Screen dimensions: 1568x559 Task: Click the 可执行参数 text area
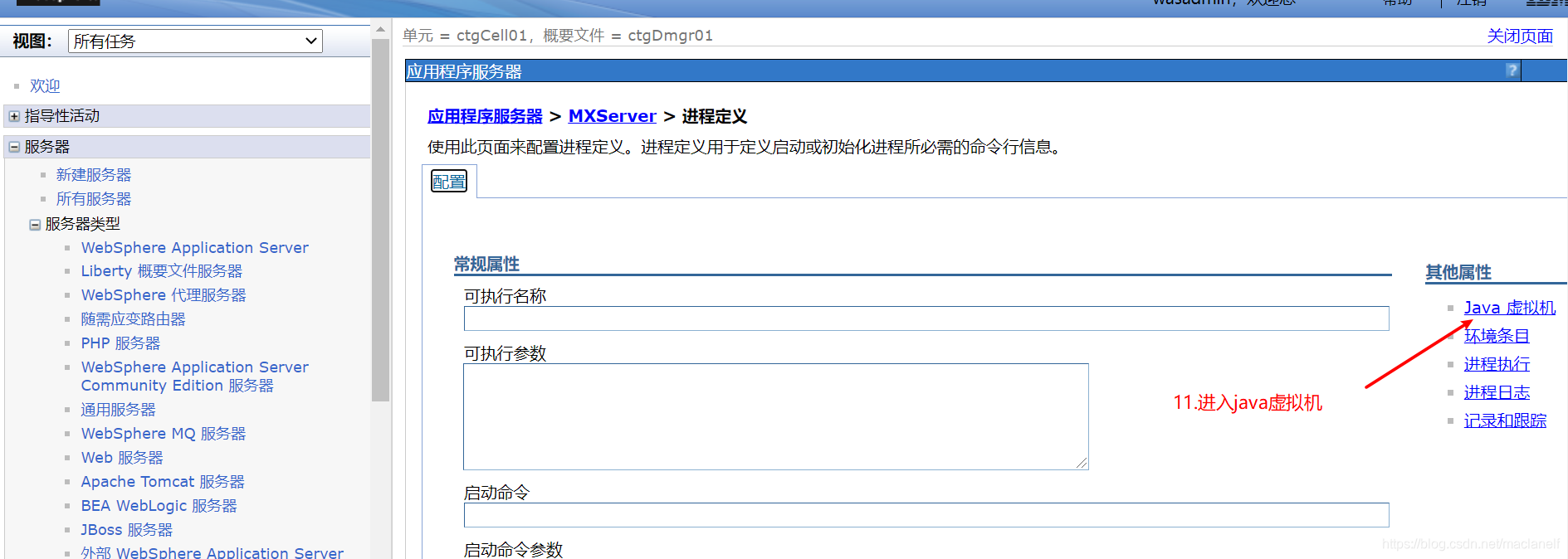[x=776, y=416]
